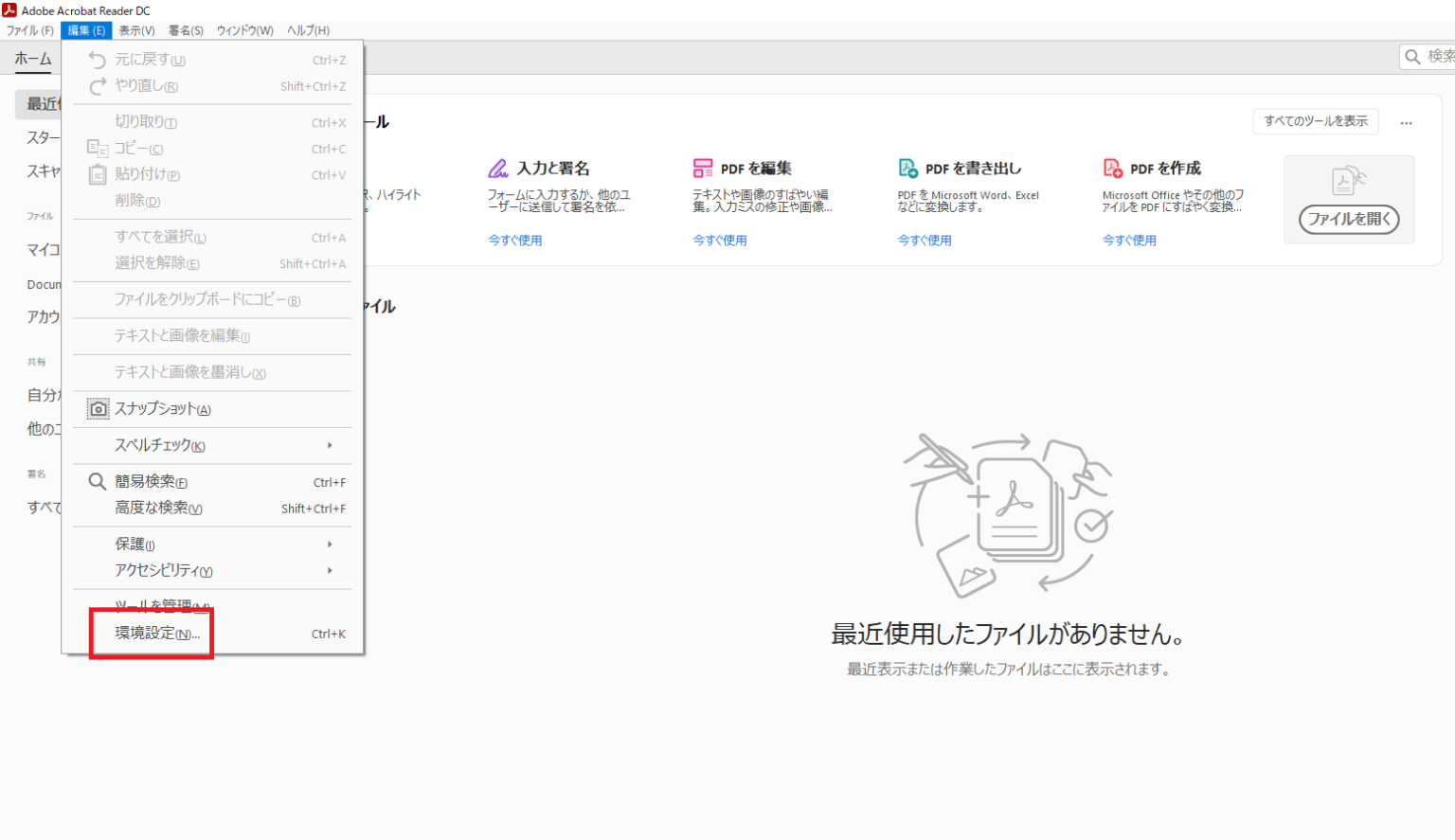The image size is (1455, 840).
Task: Open 環境設定 from the Edit menu
Action: pos(157,634)
